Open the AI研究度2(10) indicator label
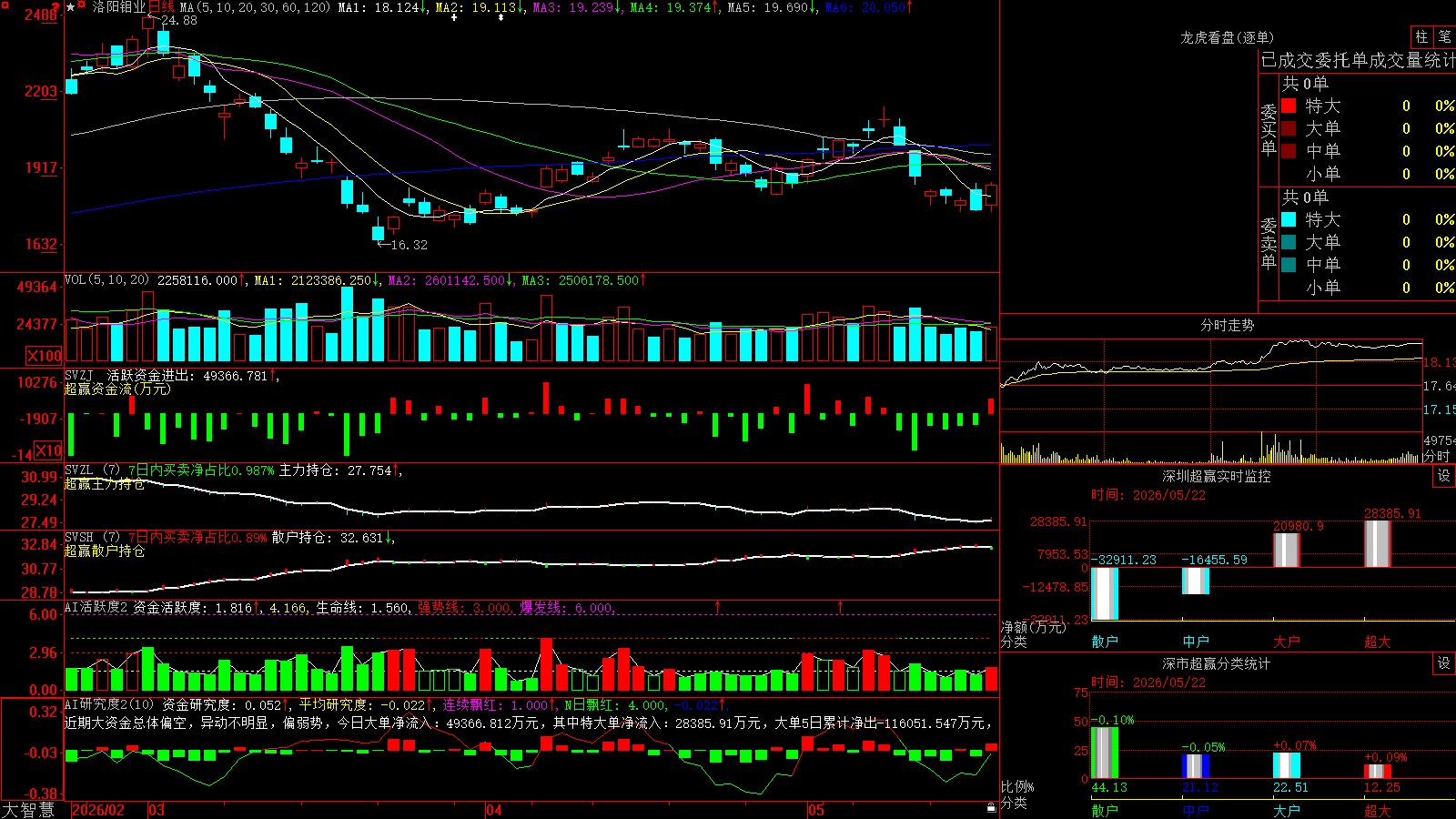1456x819 pixels. coord(109,704)
